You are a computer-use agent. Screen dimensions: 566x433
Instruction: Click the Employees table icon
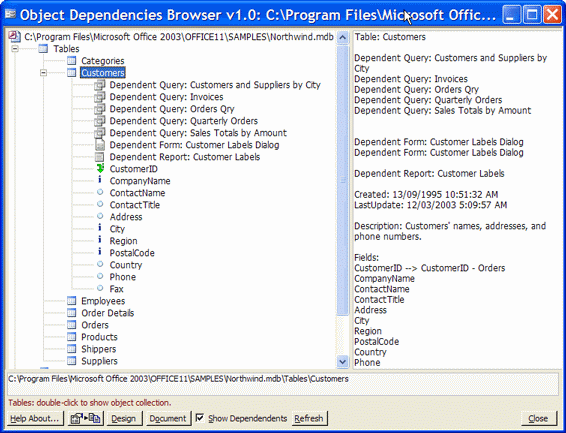72,301
